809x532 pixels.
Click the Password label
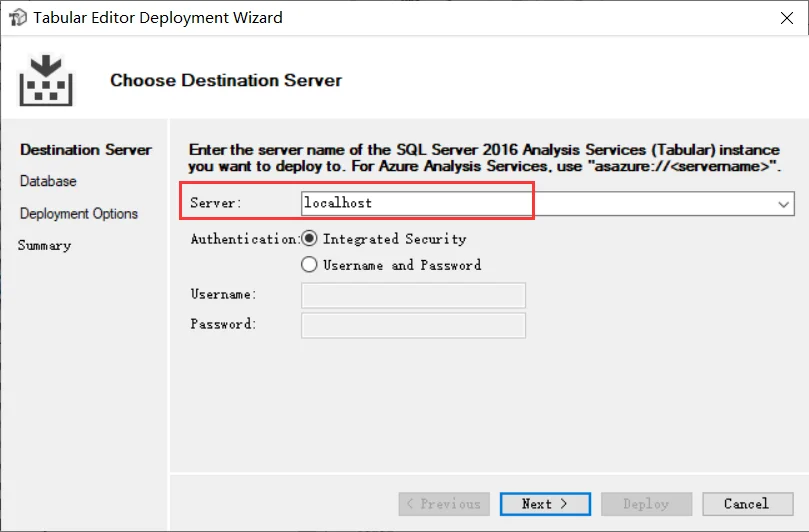coord(223,324)
